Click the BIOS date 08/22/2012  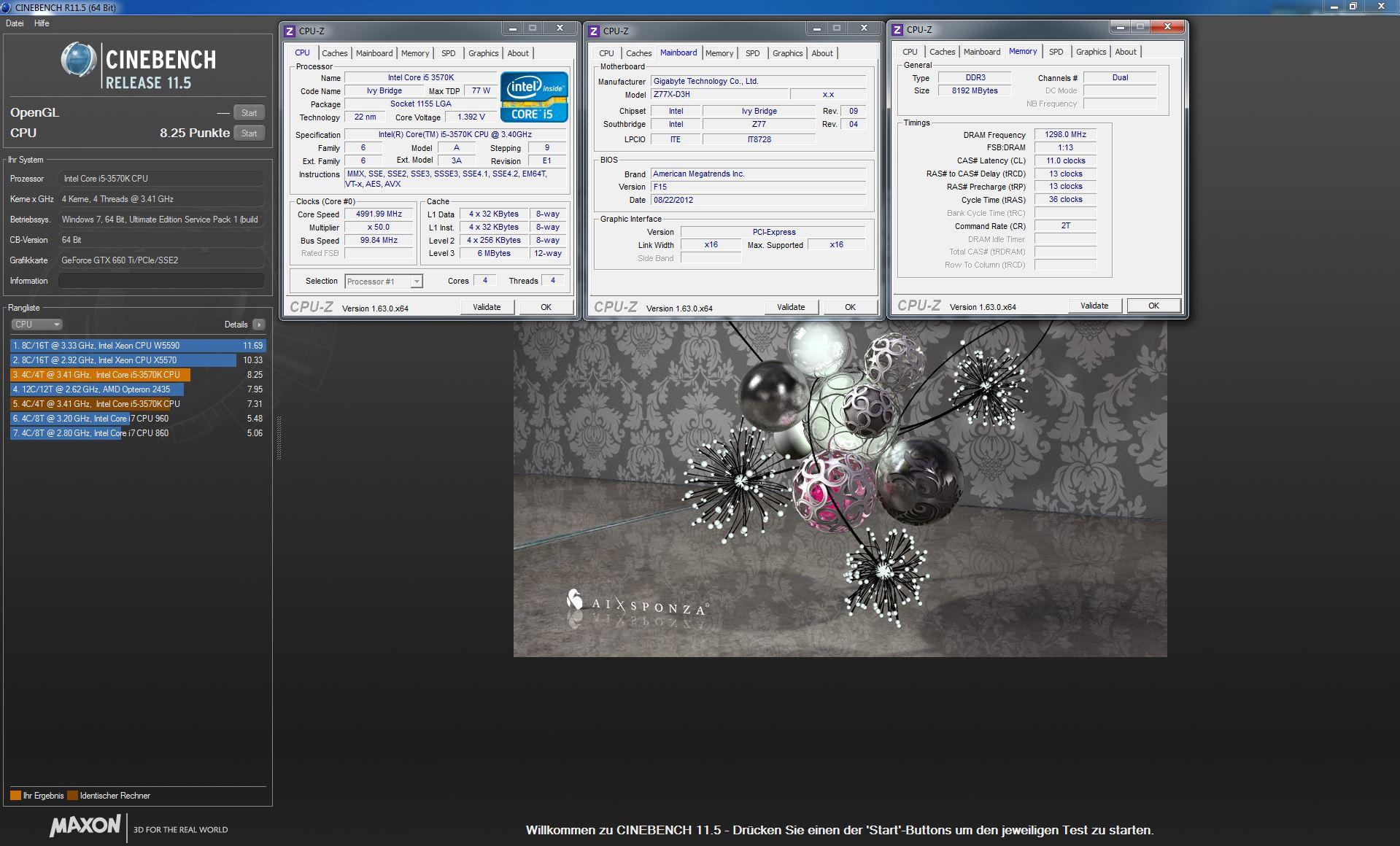(x=758, y=200)
